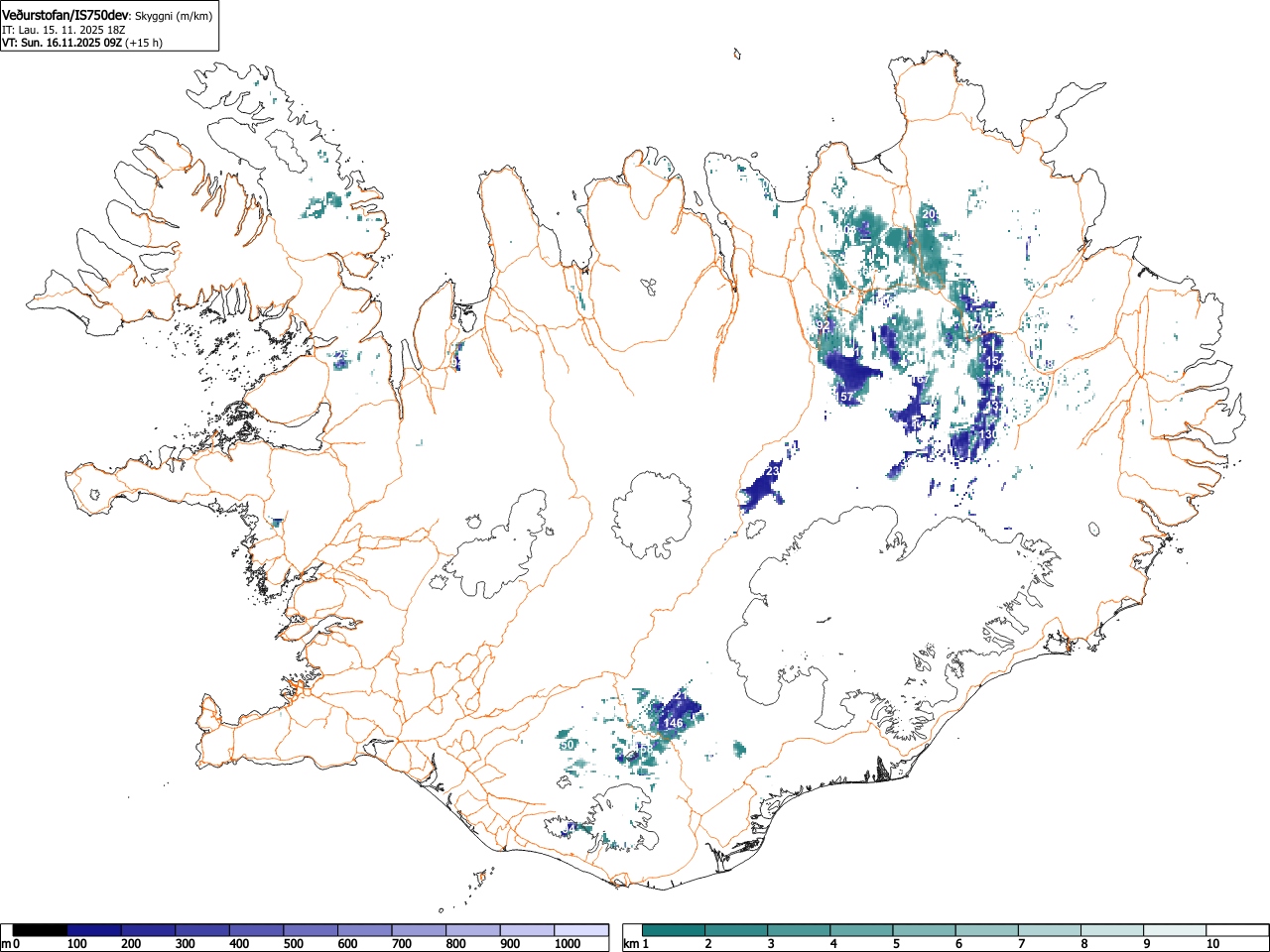1270x952 pixels.
Task: Select the 8–9 km legend color segment
Action: [1111, 930]
